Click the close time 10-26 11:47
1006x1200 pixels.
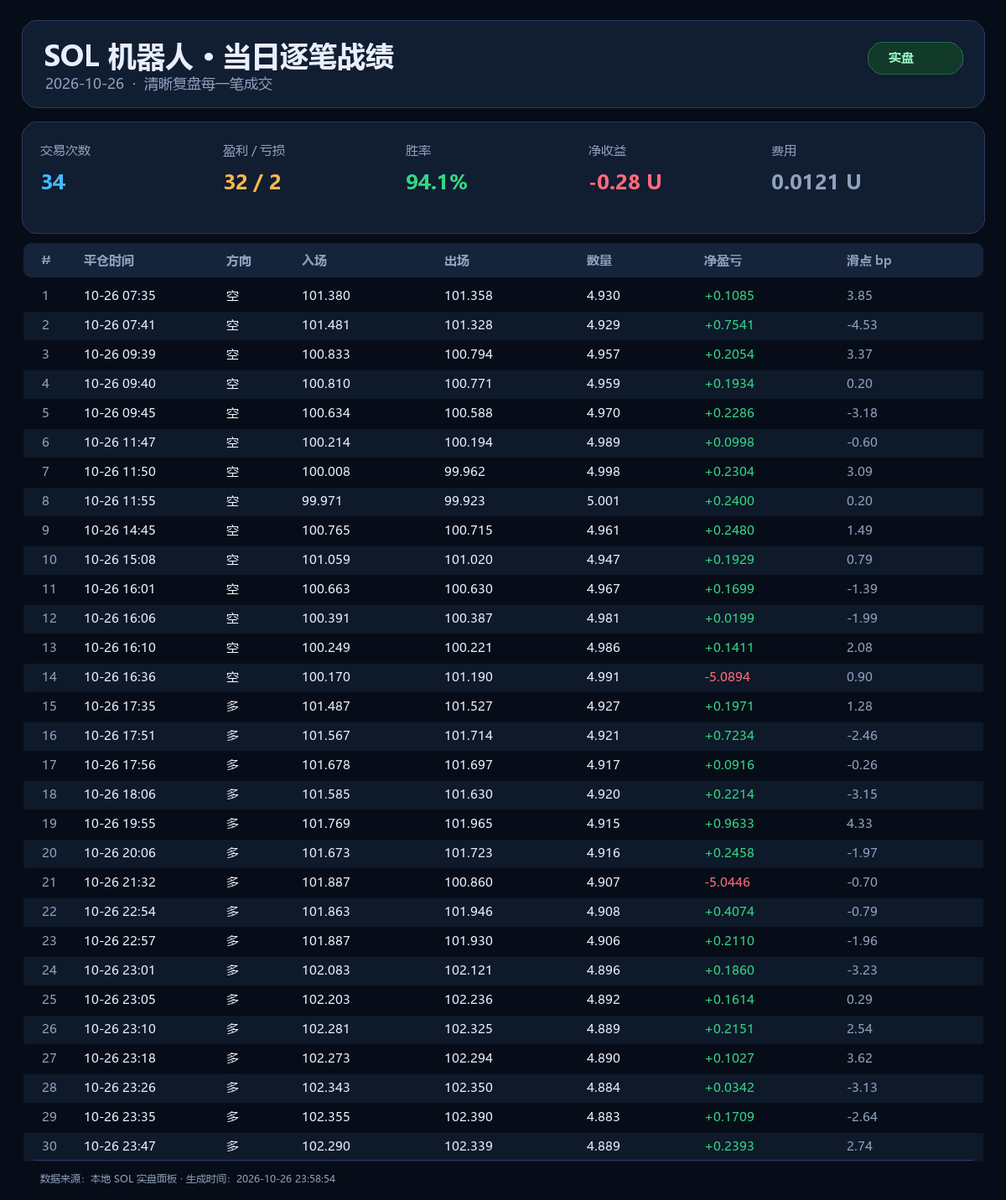point(120,442)
